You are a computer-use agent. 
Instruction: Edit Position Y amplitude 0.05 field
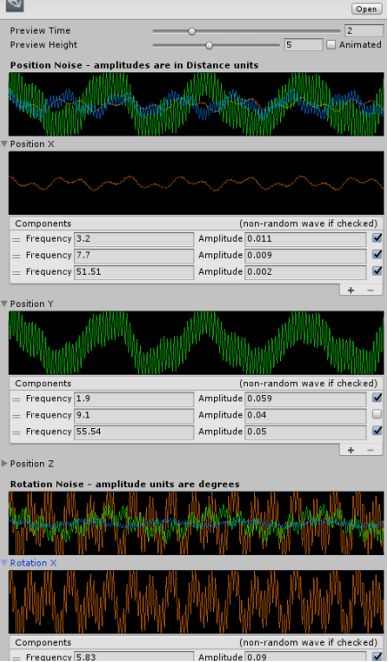pyautogui.click(x=305, y=431)
